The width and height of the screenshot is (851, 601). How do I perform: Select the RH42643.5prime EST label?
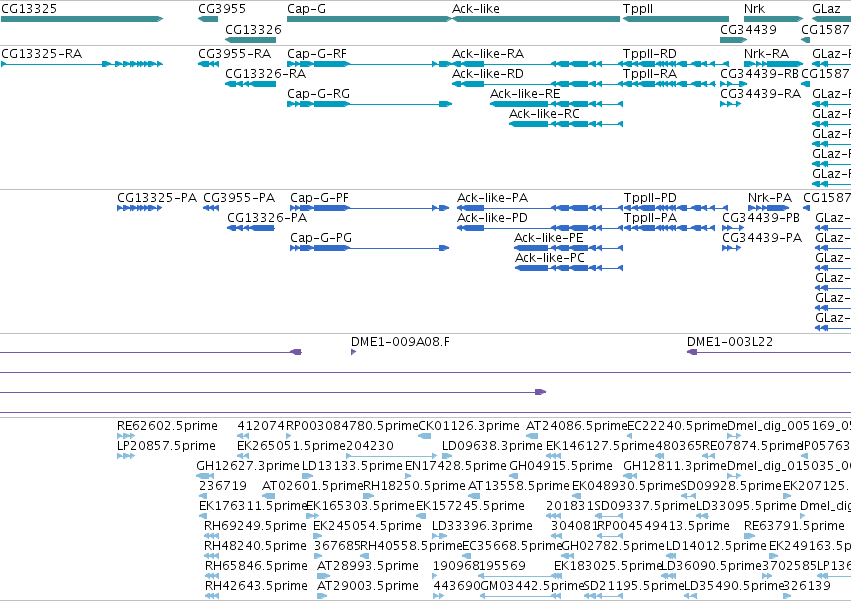click(256, 586)
